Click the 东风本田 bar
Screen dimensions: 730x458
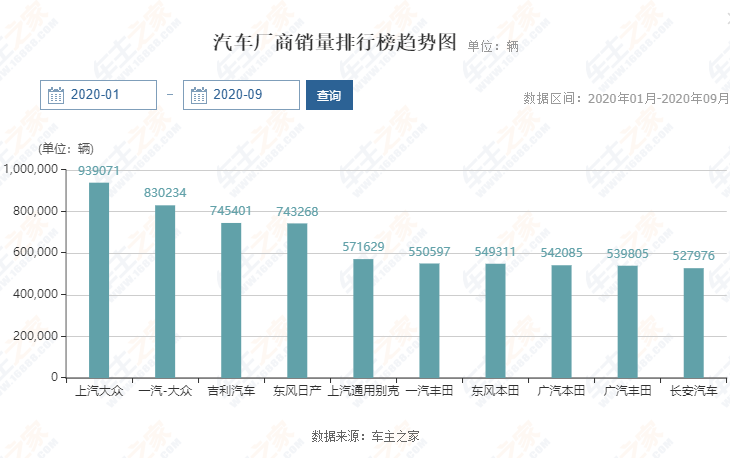[x=495, y=320]
